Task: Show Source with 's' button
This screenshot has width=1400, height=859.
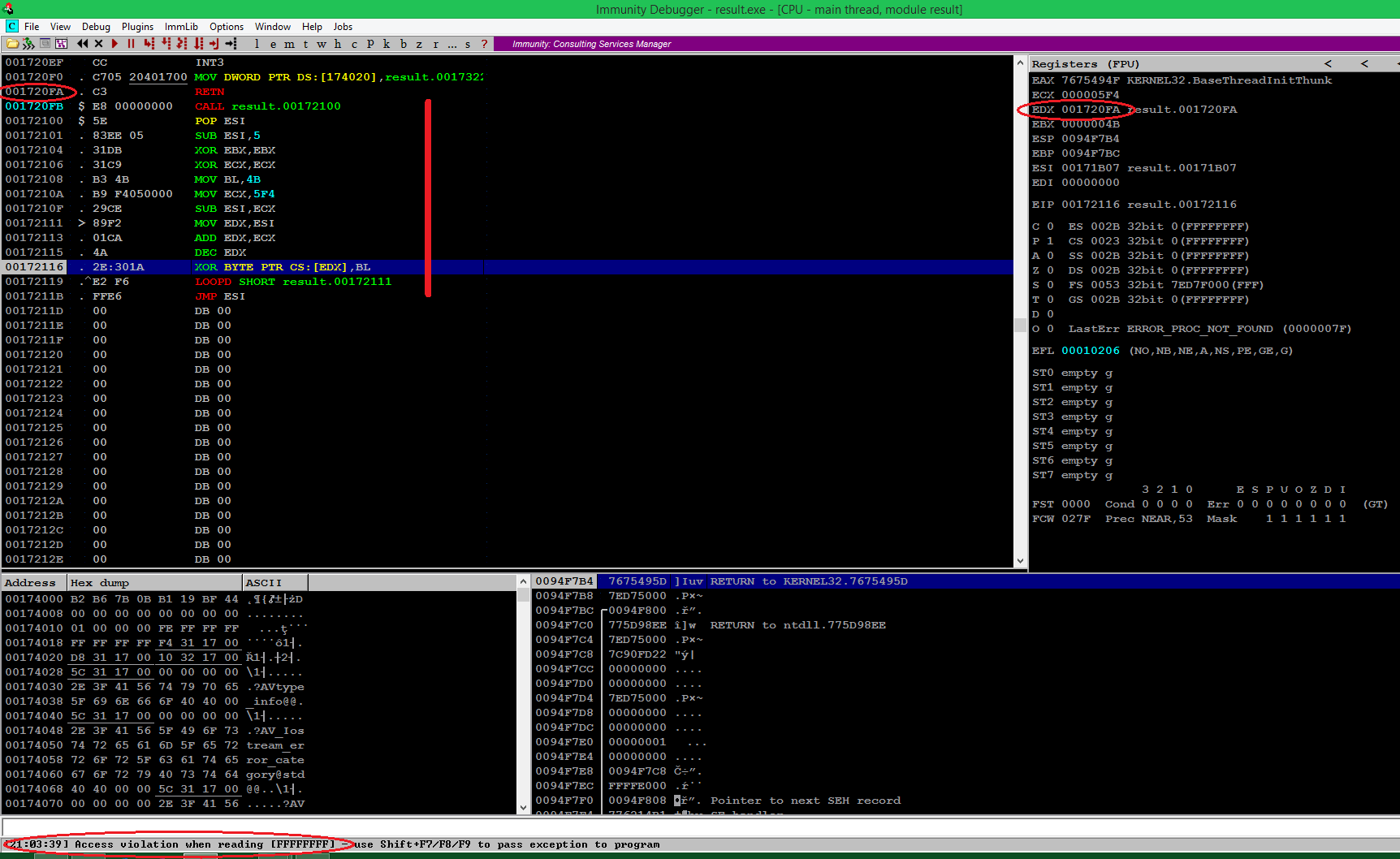Action: [468, 44]
